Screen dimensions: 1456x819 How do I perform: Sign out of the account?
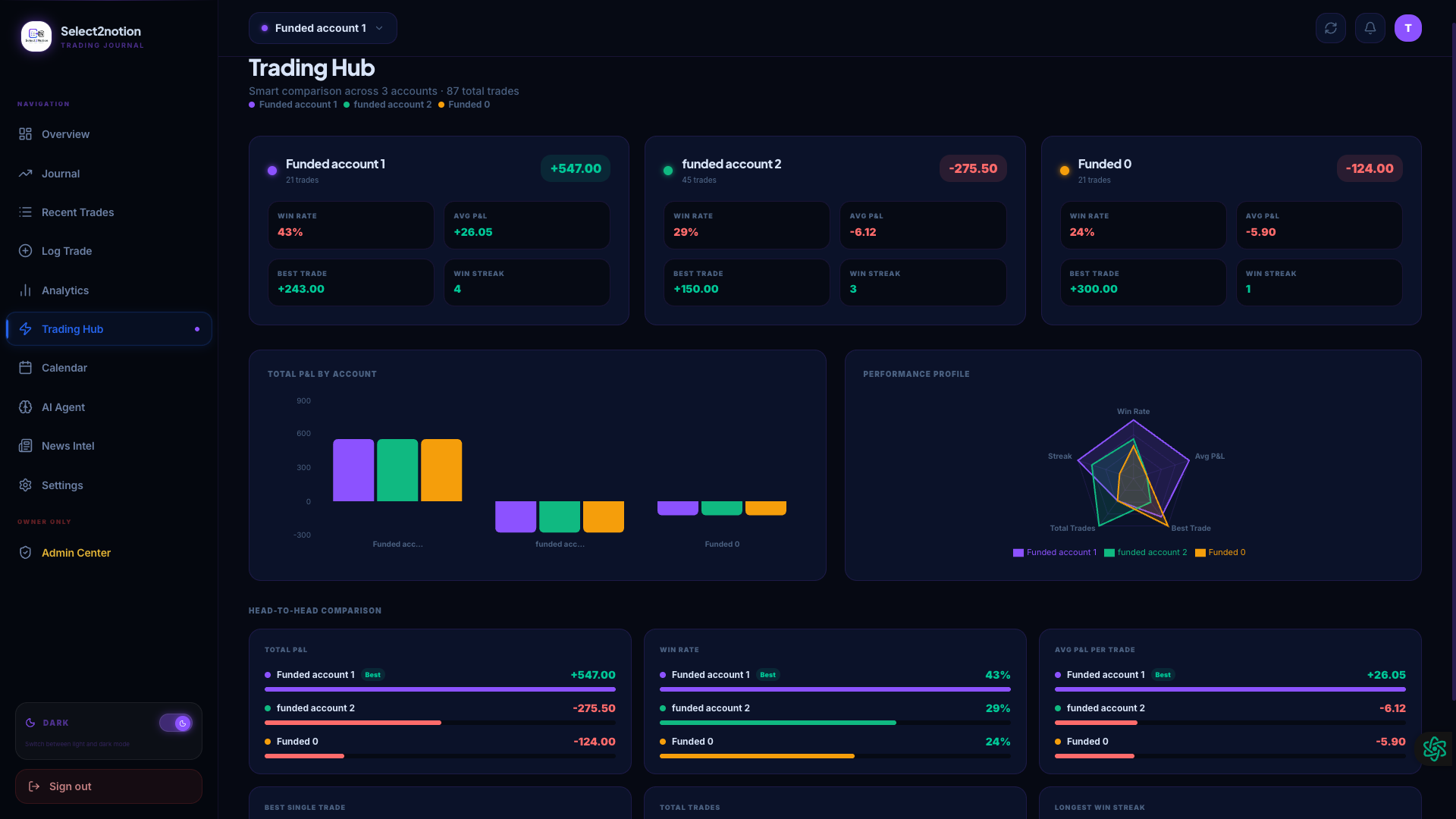click(108, 786)
